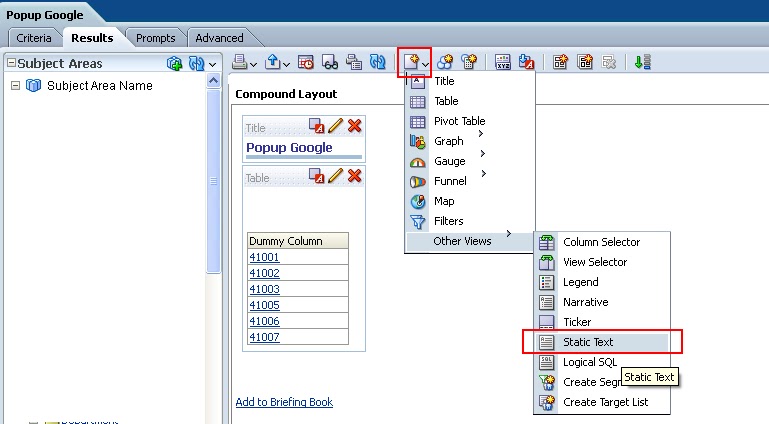
Task: Open the Prompts tab
Action: [x=155, y=38]
